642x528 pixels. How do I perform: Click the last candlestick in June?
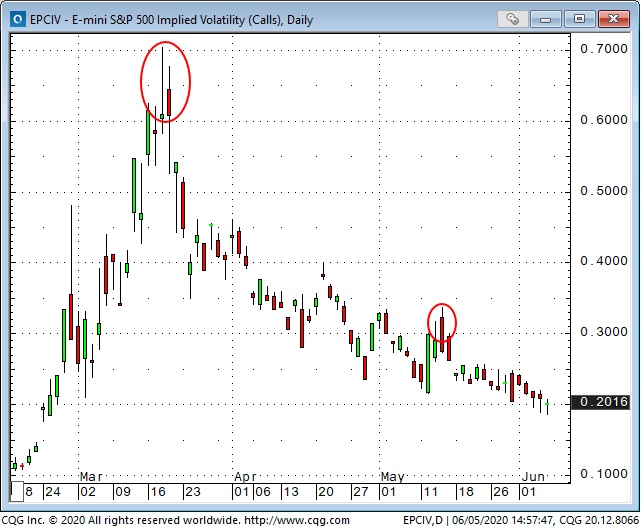tap(547, 404)
